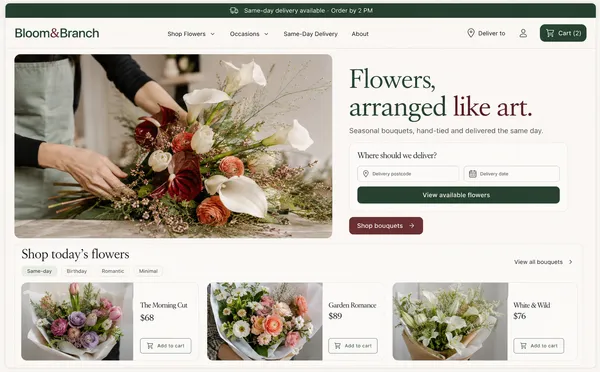This screenshot has height=372, width=600.
Task: Open the White & Wild bouquet photo
Action: (x=450, y=321)
